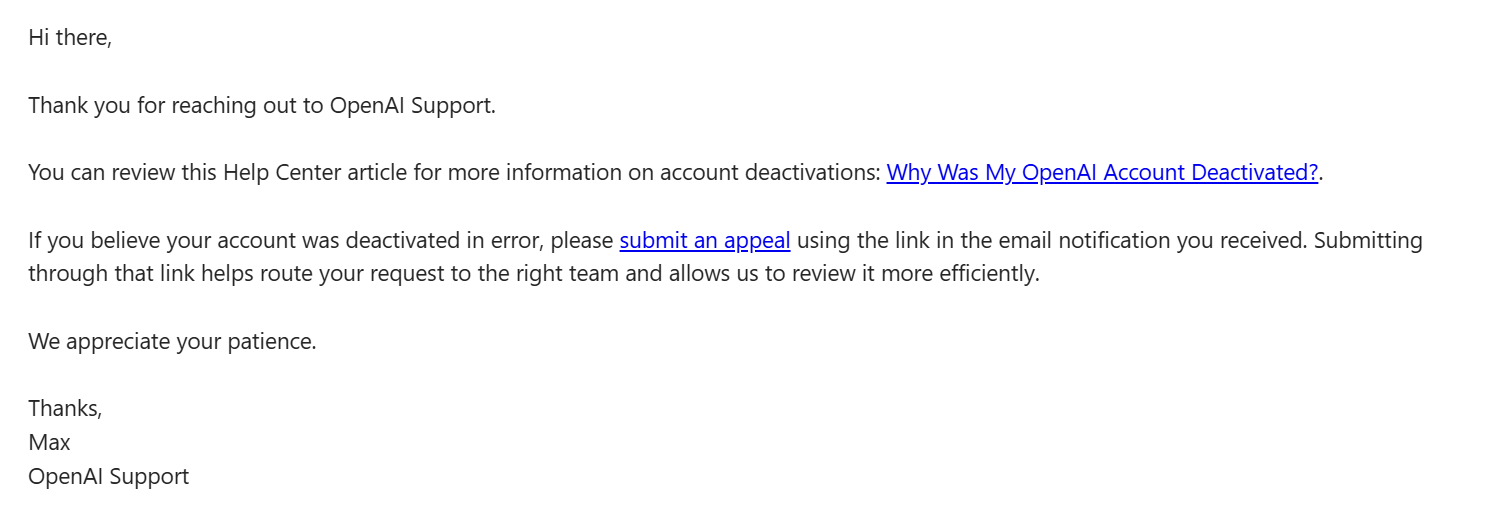Click the sender name "Max"
Screen dimensions: 1487x517
pos(49,442)
